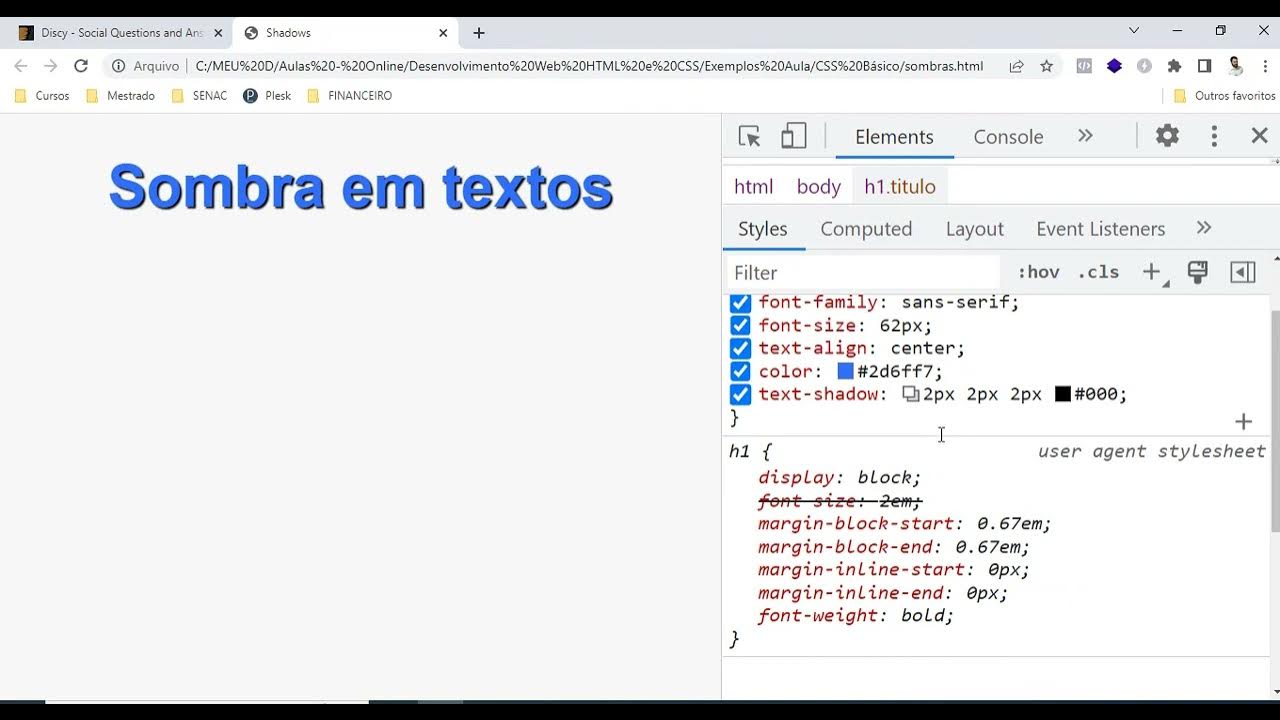1280x720 pixels.
Task: Show more DevTools panels chevron
Action: click(x=1085, y=136)
